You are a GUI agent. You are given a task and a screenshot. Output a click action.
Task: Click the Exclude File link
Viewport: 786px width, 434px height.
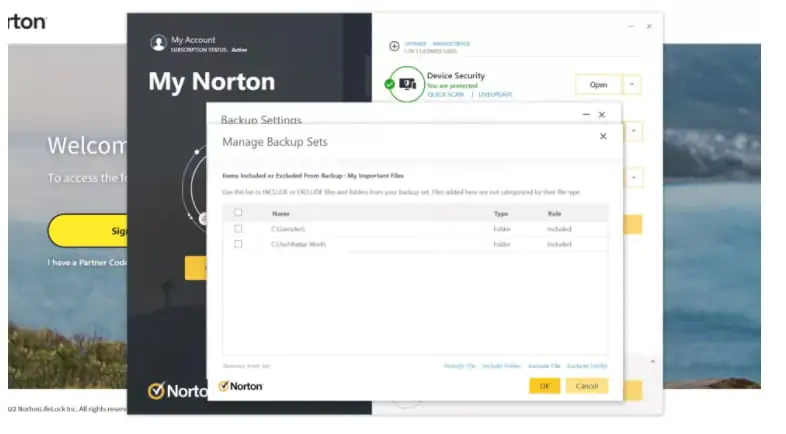tap(544, 366)
